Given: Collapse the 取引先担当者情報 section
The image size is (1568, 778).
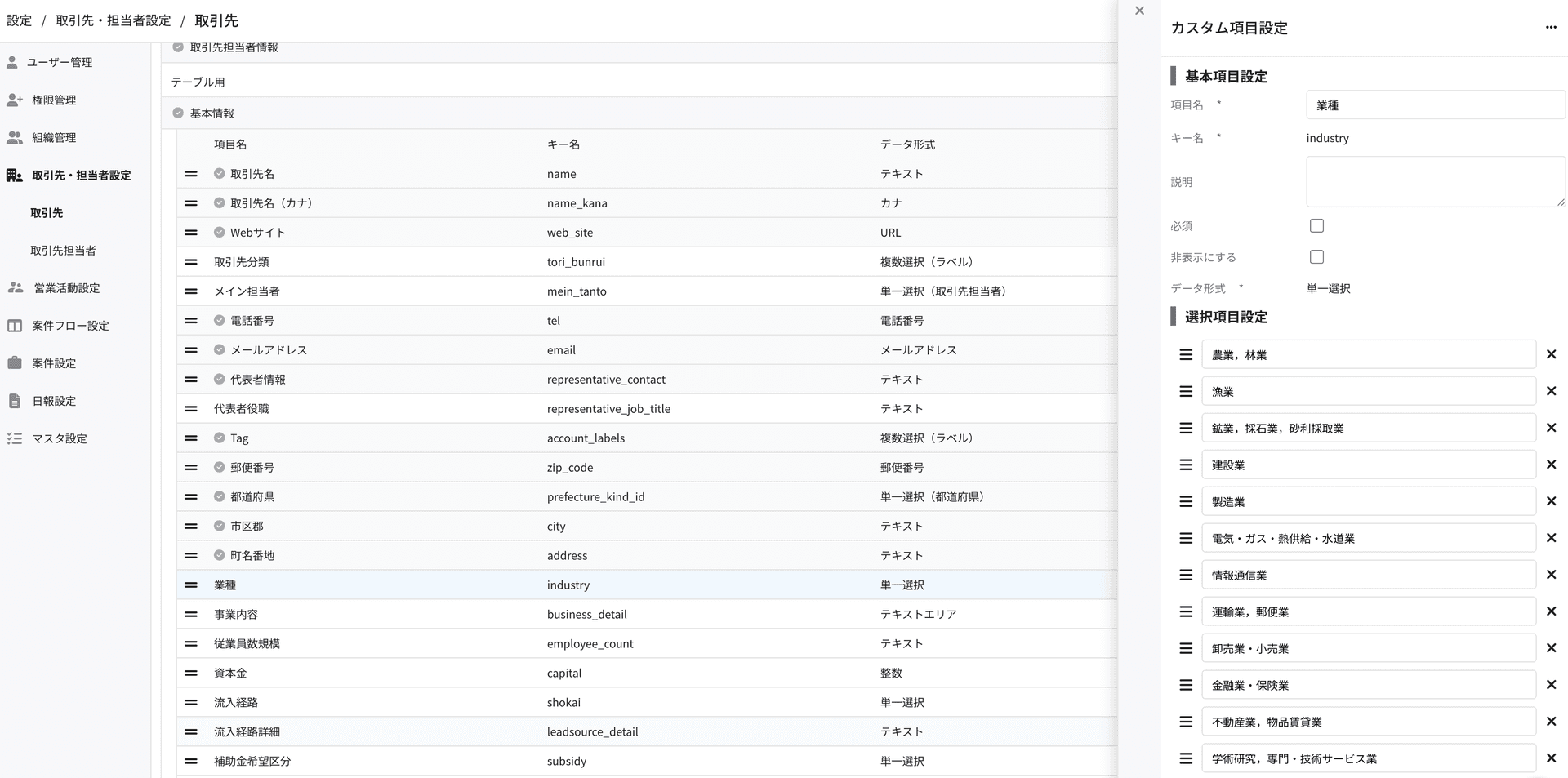Looking at the screenshot, I should click(x=176, y=47).
